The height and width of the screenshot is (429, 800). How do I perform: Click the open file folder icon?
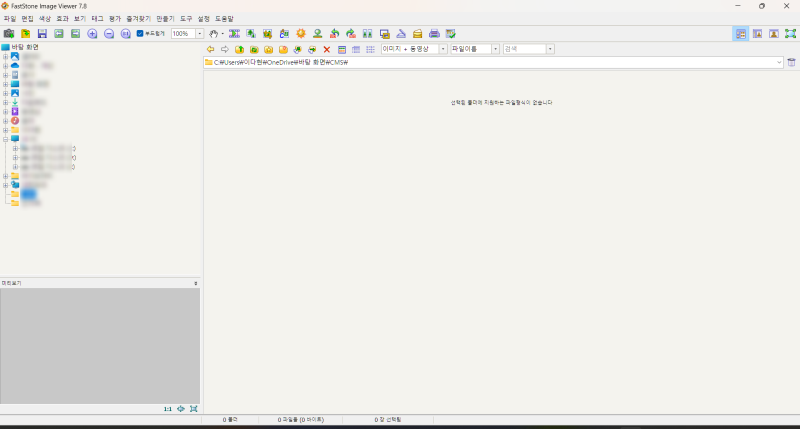(26, 34)
